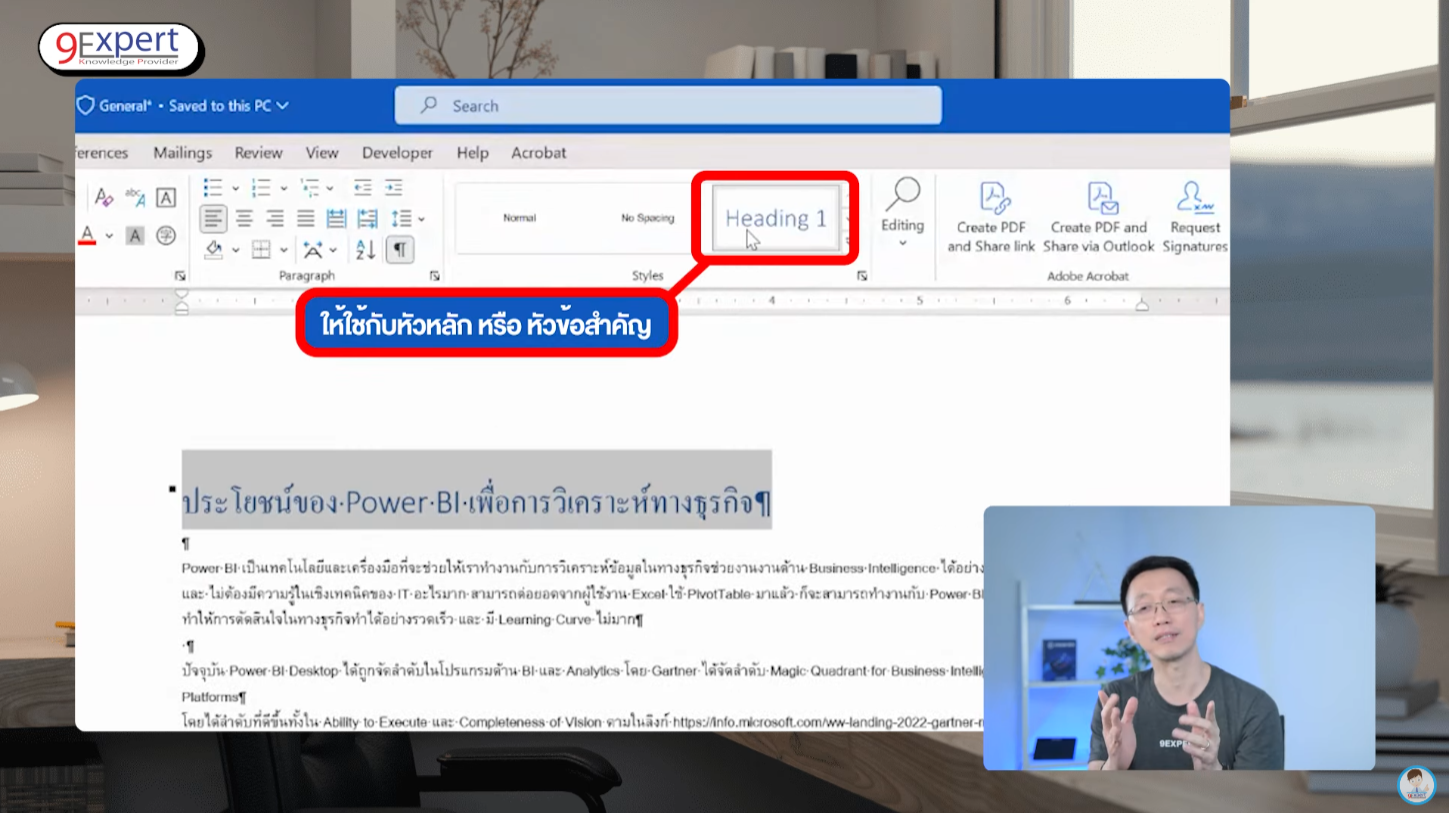The image size is (1449, 813).
Task: Increase the paragraph indent
Action: [x=394, y=188]
